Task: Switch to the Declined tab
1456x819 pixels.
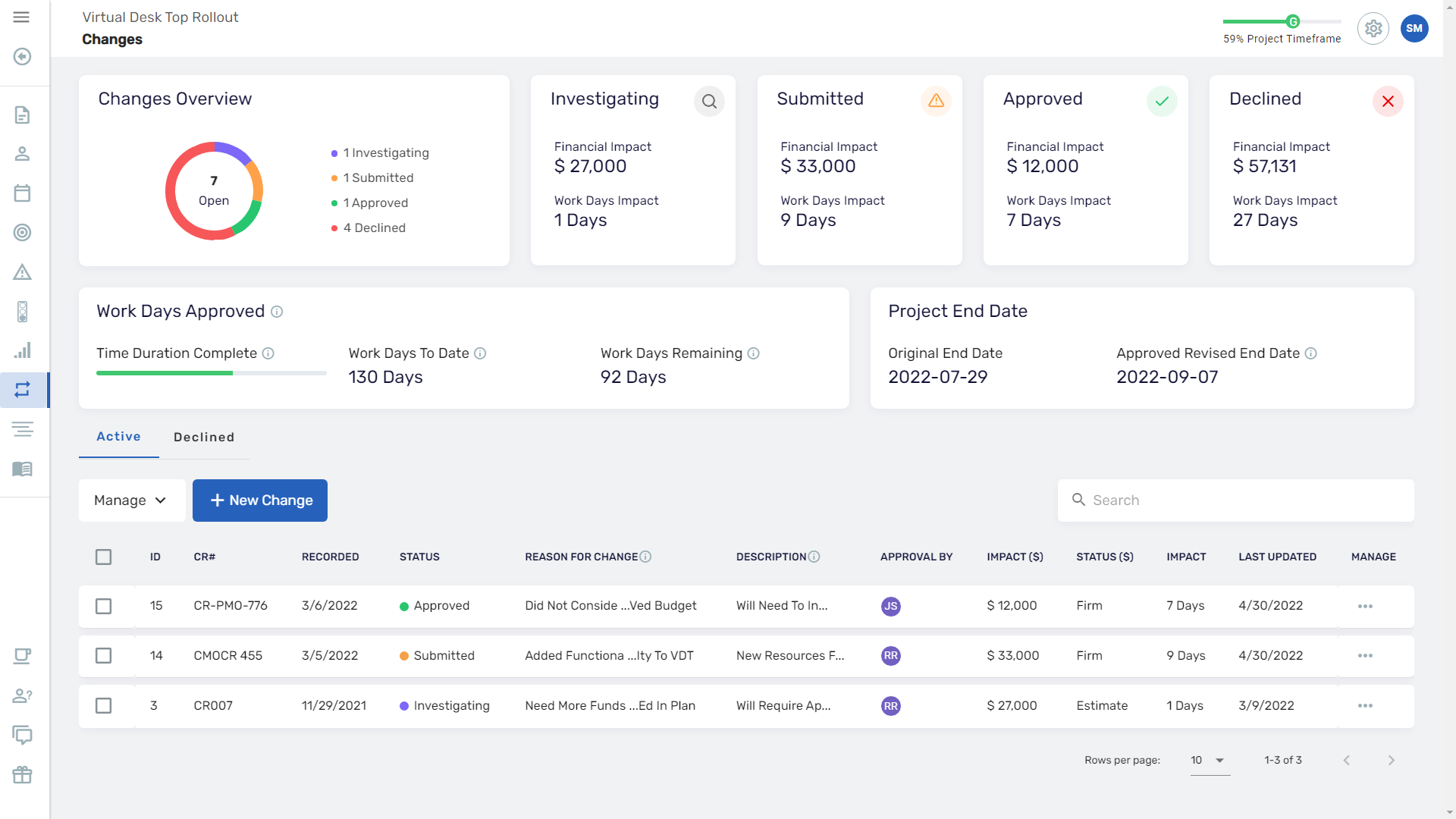Action: pos(204,438)
